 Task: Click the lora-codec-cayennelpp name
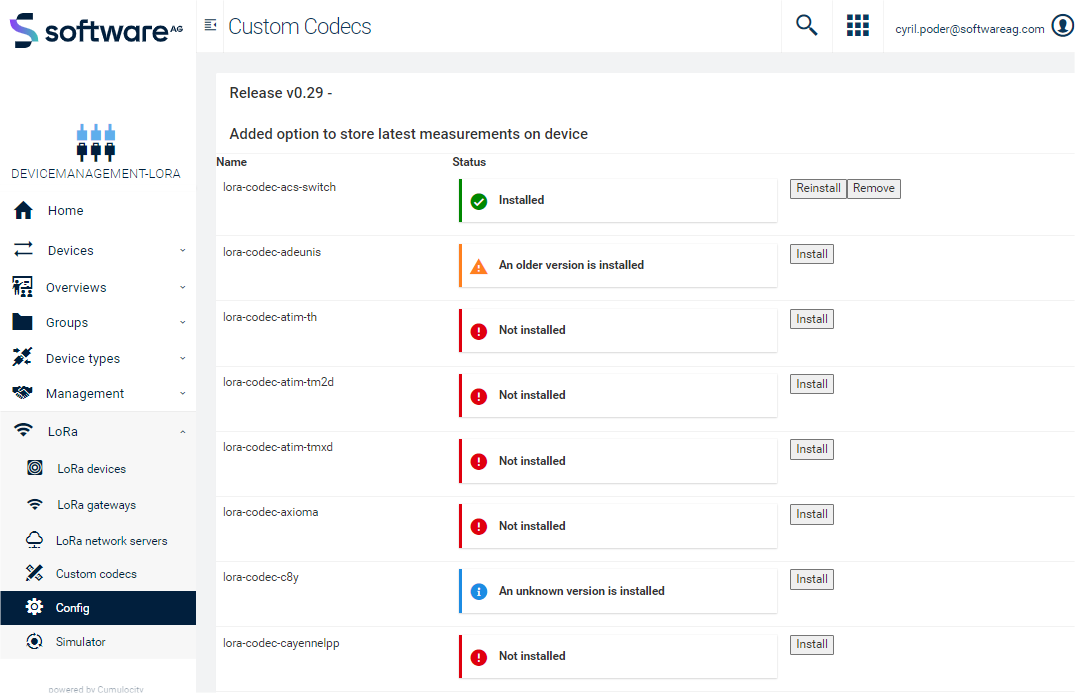(281, 644)
